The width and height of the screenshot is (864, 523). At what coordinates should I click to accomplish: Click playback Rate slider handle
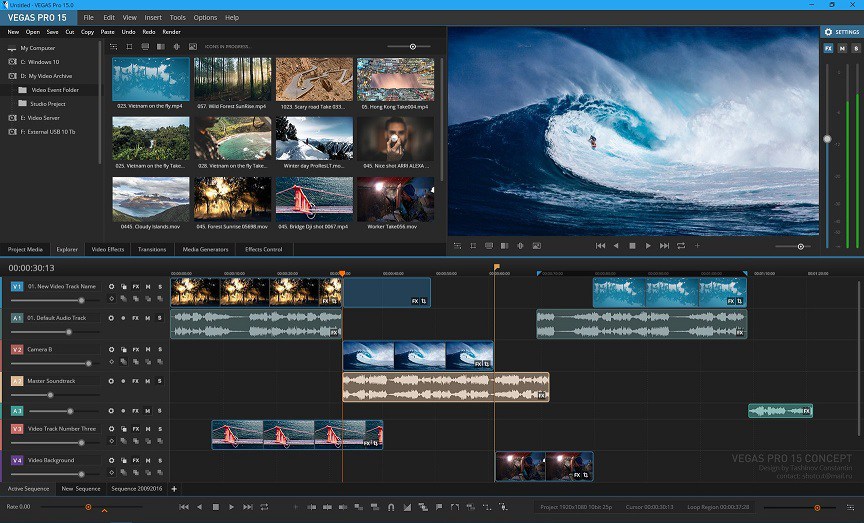click(x=88, y=507)
